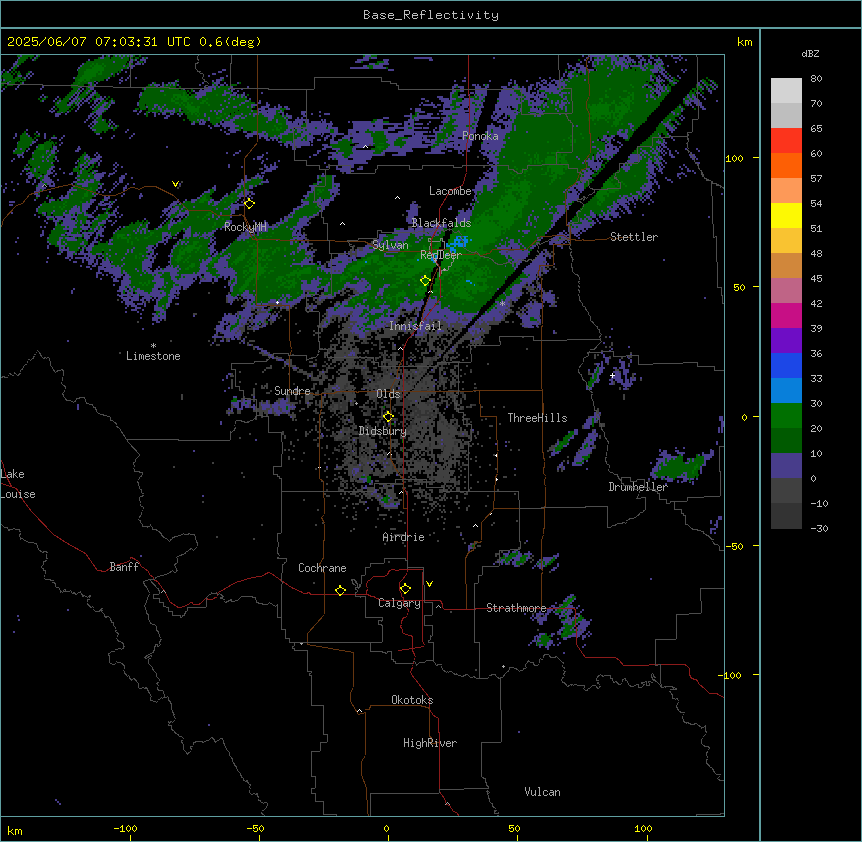Click the -30 value on dBZ scale
862x842 pixels.
pos(819,528)
